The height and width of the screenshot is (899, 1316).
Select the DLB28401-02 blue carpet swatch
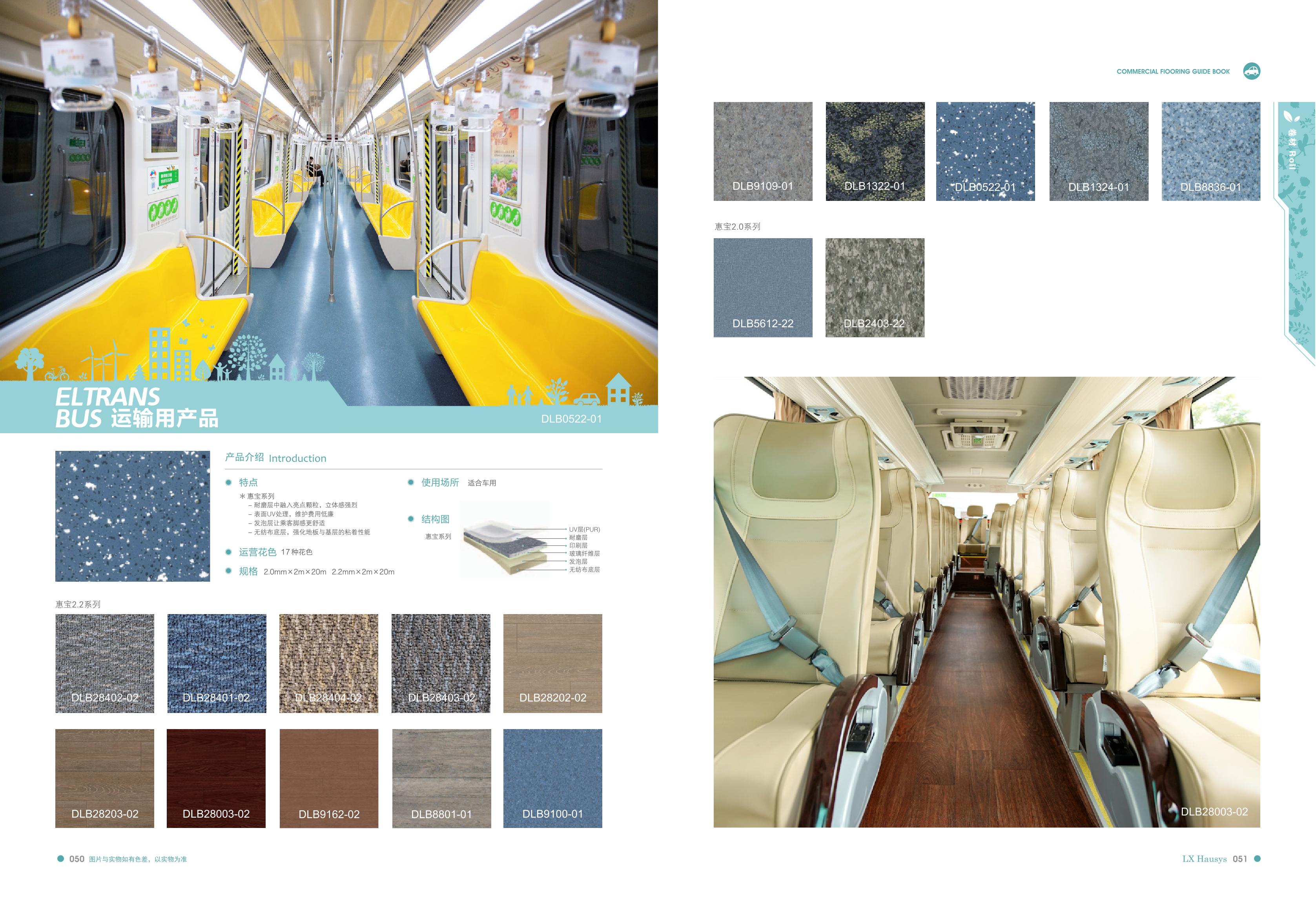[x=216, y=663]
